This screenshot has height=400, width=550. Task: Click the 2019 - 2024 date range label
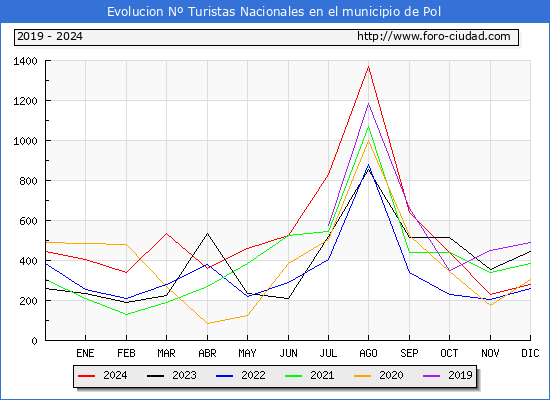click(50, 36)
